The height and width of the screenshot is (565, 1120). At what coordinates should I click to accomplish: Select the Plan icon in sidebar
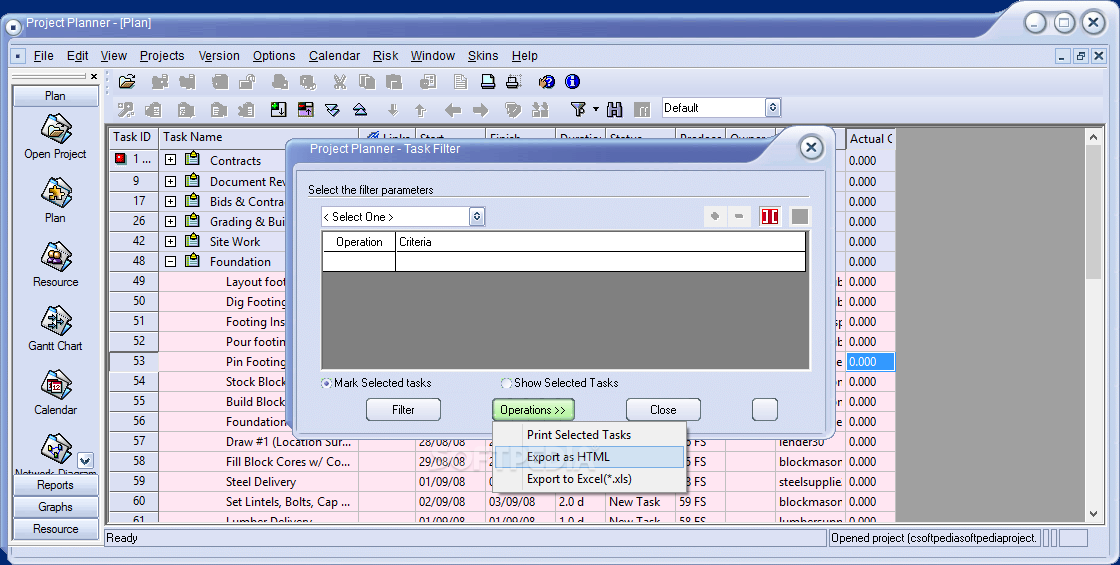56,193
